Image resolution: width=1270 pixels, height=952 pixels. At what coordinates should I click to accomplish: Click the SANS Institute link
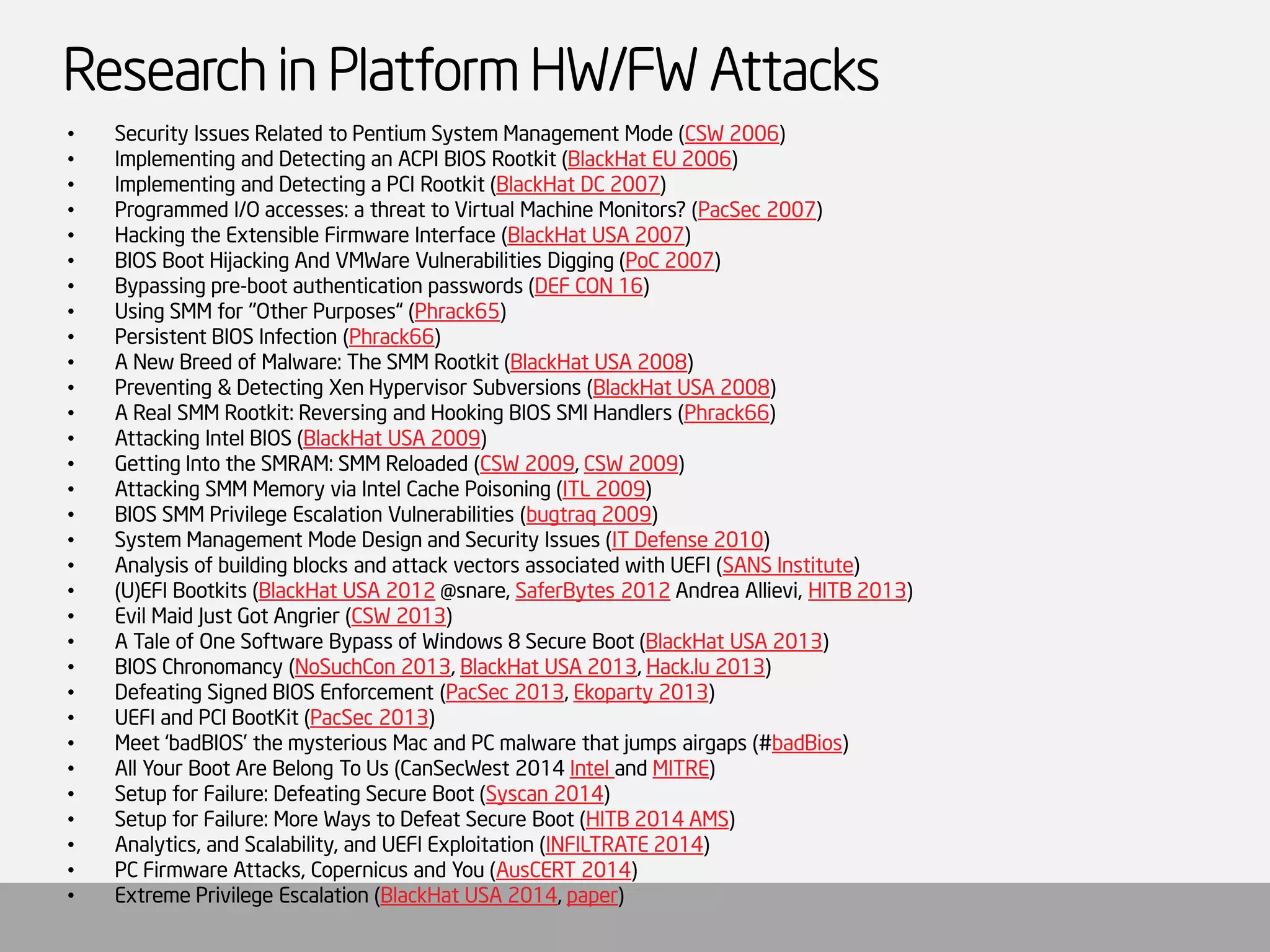click(x=788, y=566)
